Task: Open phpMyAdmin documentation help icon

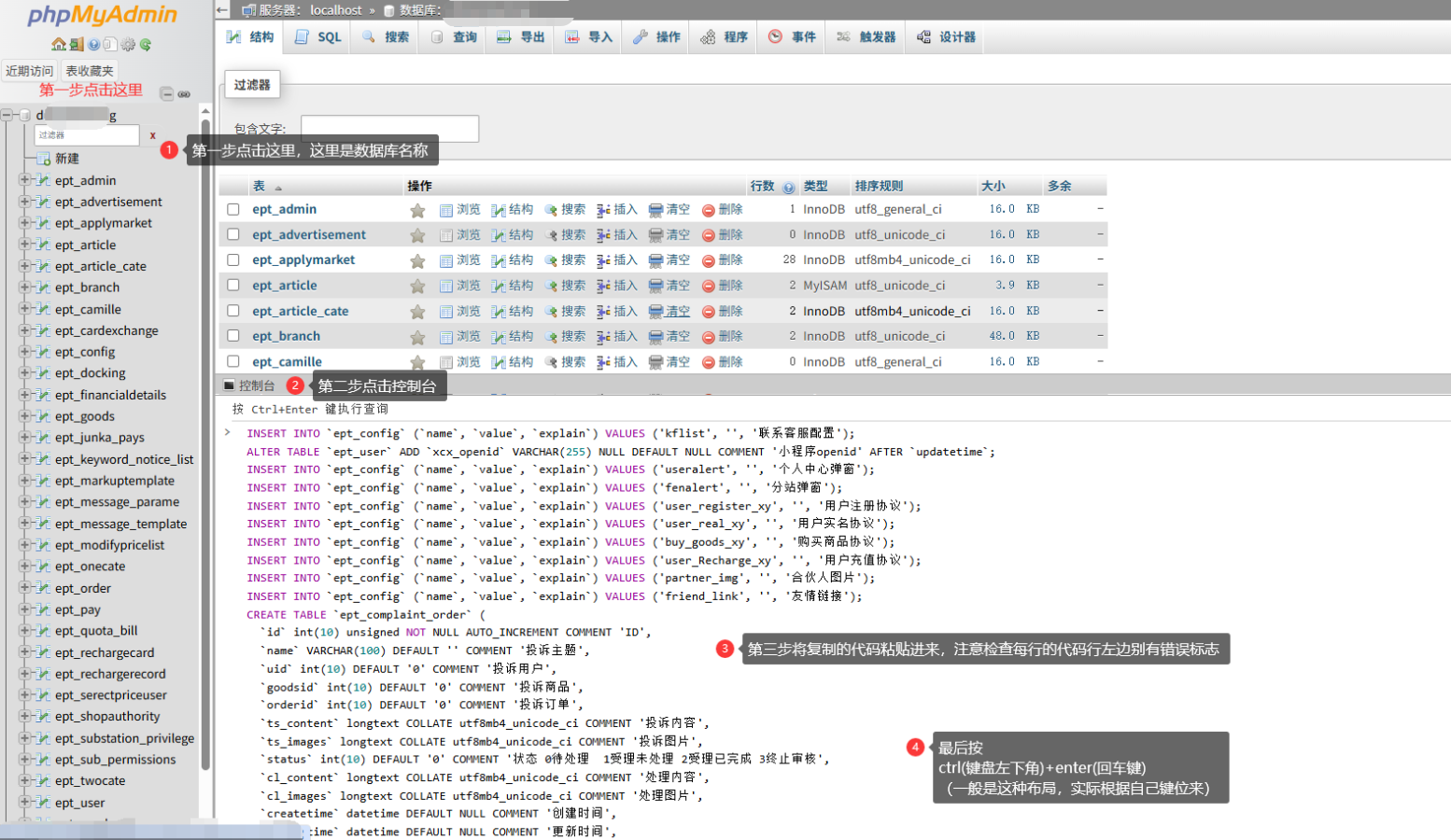Action: coord(94,44)
